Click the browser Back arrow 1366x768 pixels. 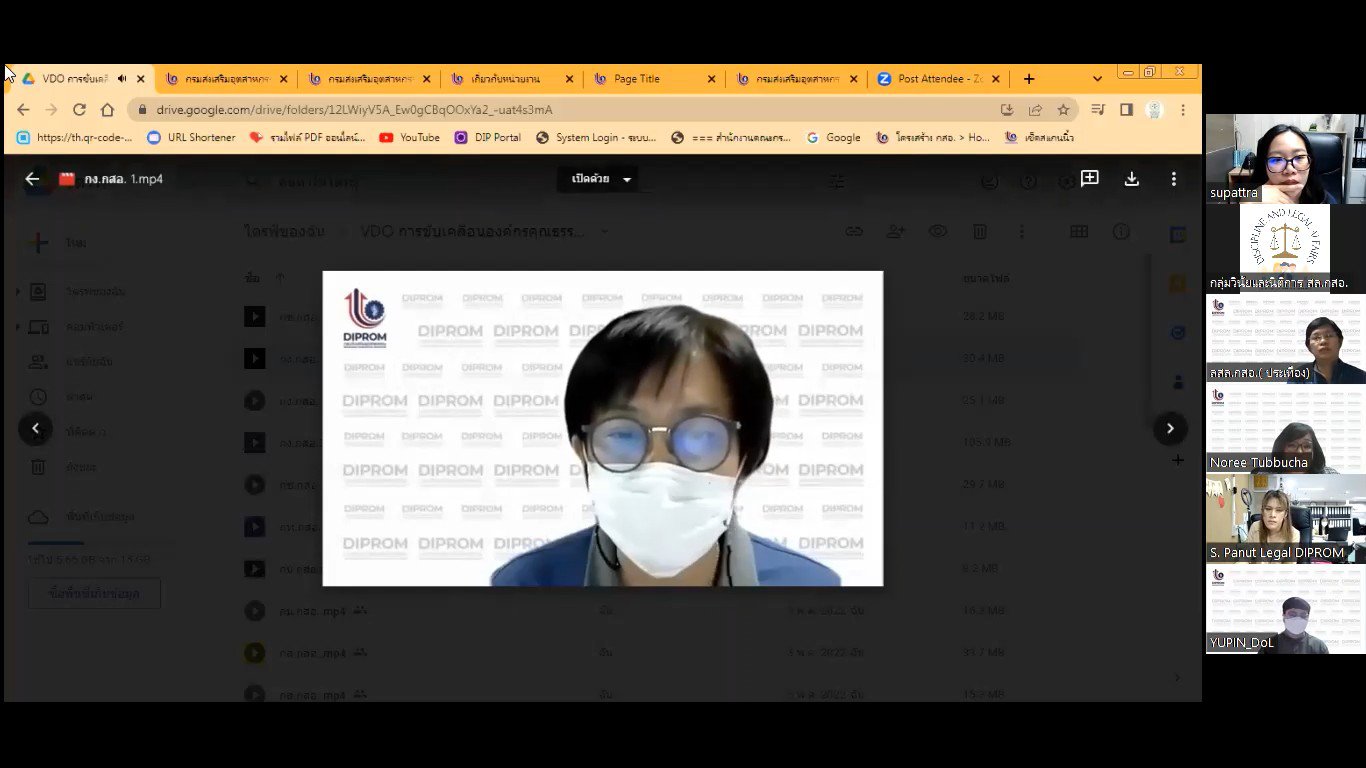[x=24, y=110]
